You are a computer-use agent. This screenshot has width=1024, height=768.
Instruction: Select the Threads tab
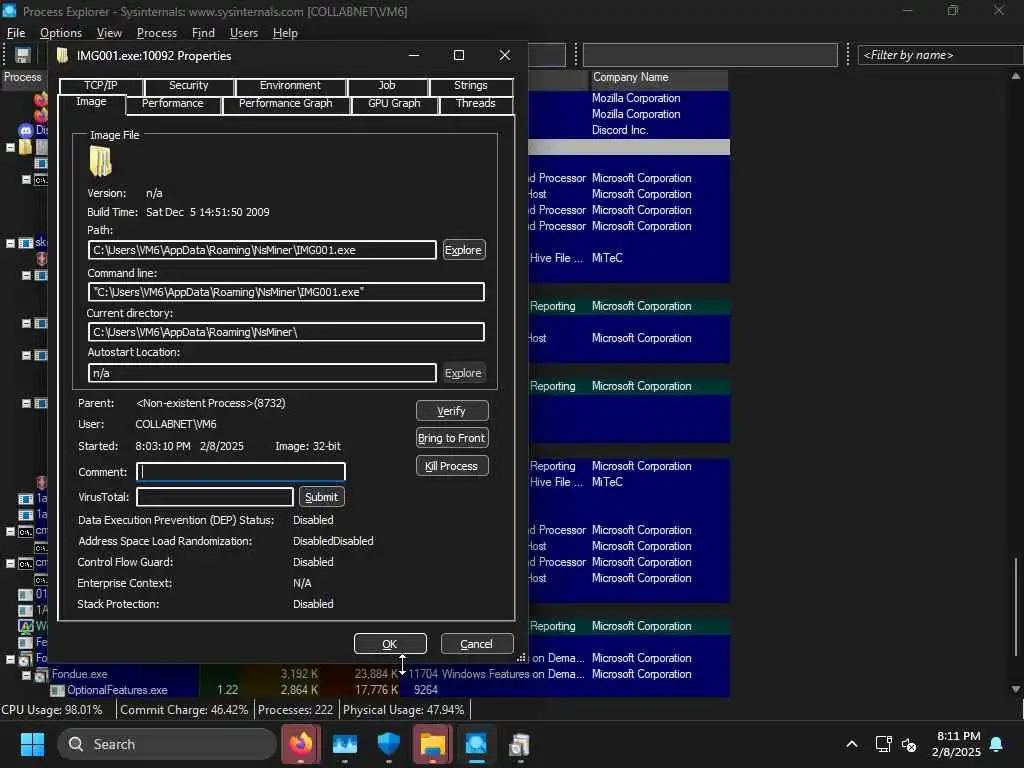475,104
